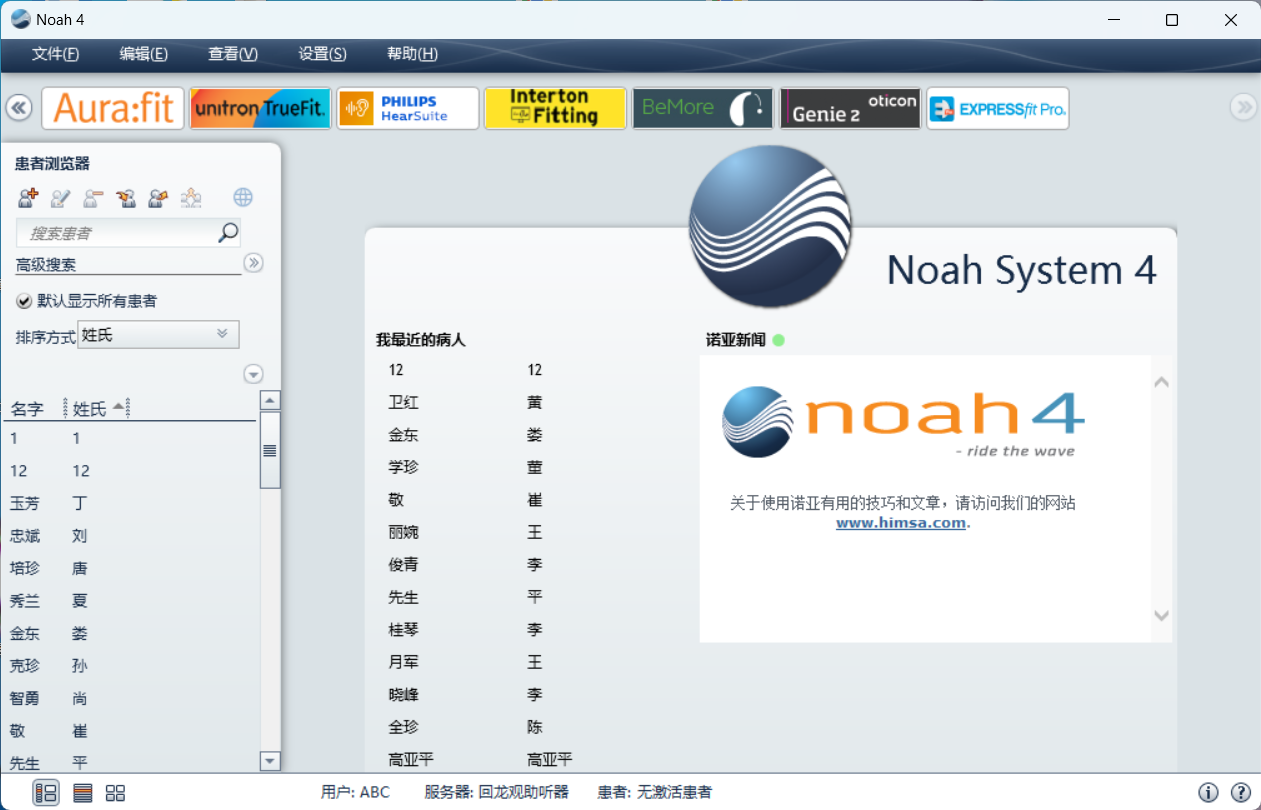Image resolution: width=1261 pixels, height=810 pixels.
Task: Click the Noah System 4 globe logo
Action: click(770, 227)
